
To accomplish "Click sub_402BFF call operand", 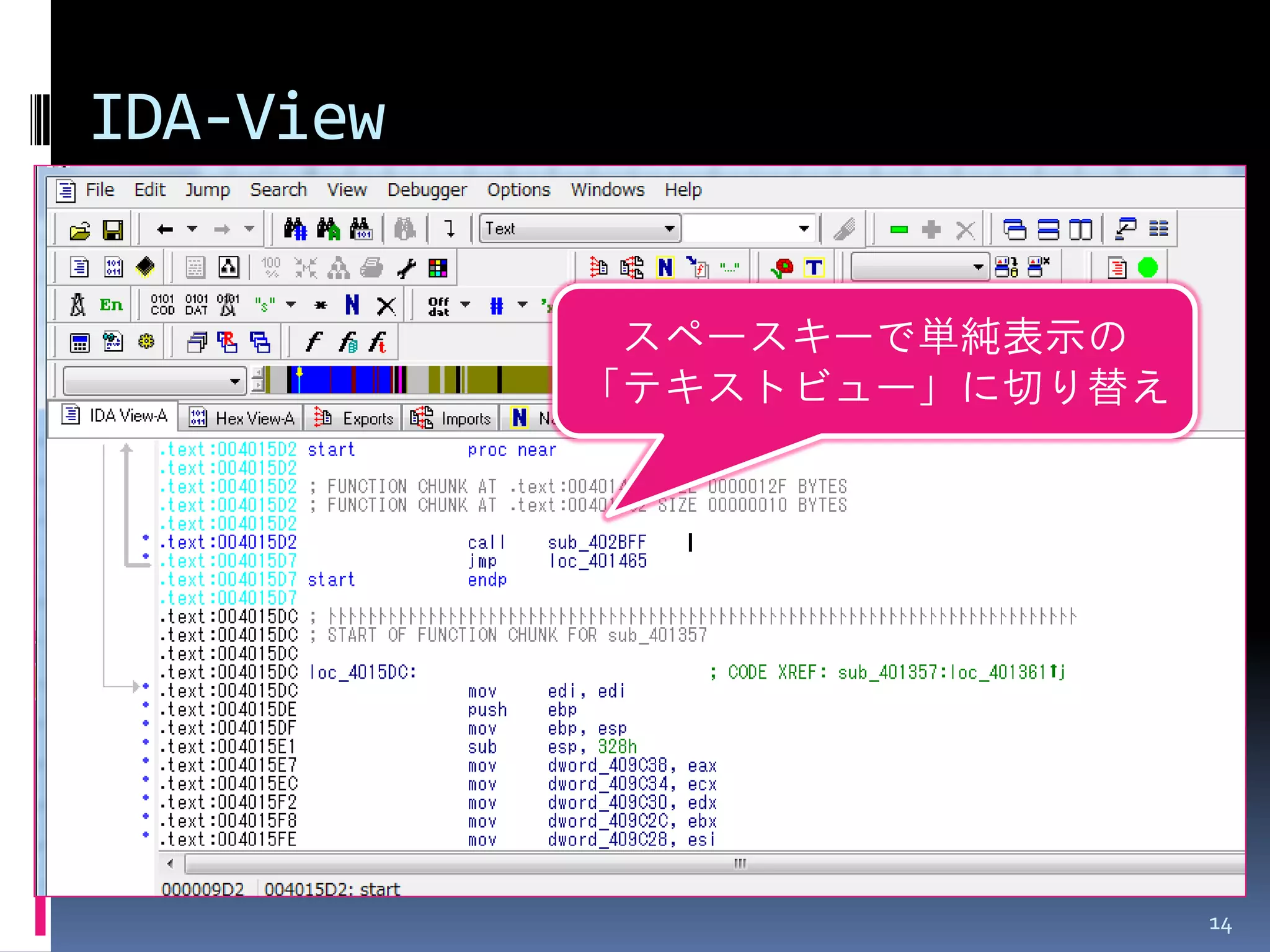I will point(597,542).
